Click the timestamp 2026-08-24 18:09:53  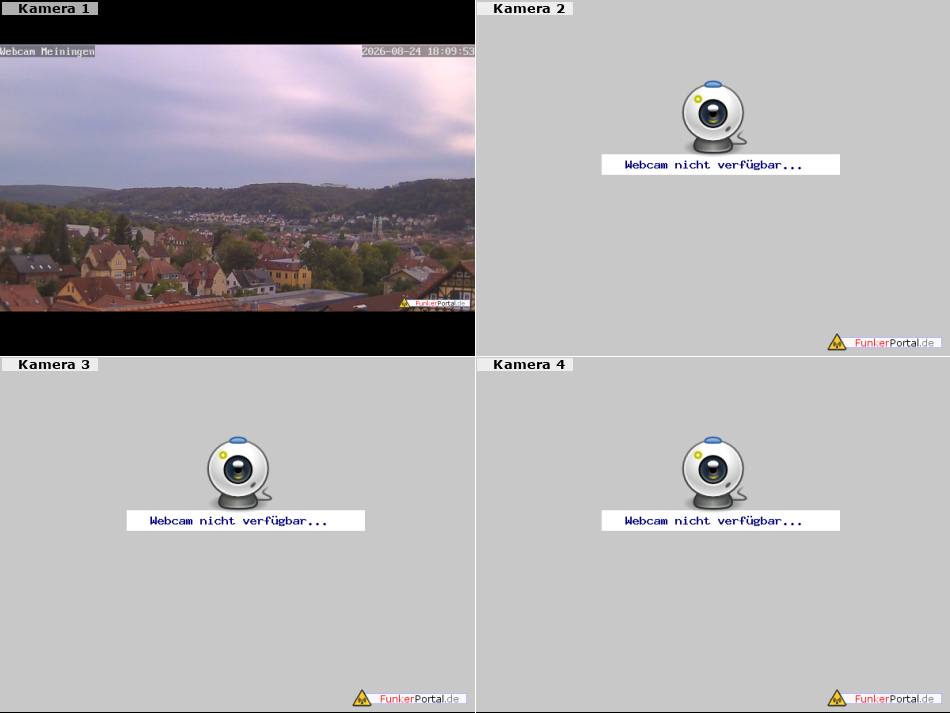(x=418, y=51)
